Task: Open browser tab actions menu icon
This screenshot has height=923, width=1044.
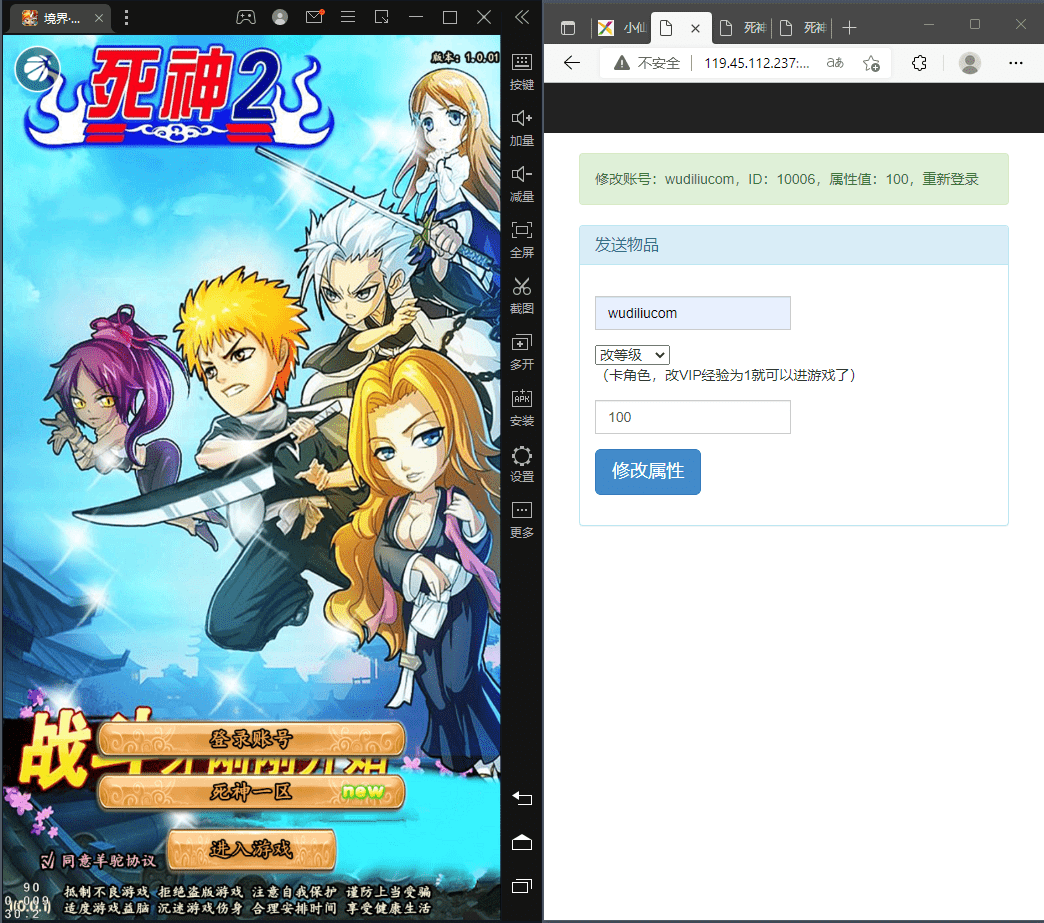Action: coord(568,28)
